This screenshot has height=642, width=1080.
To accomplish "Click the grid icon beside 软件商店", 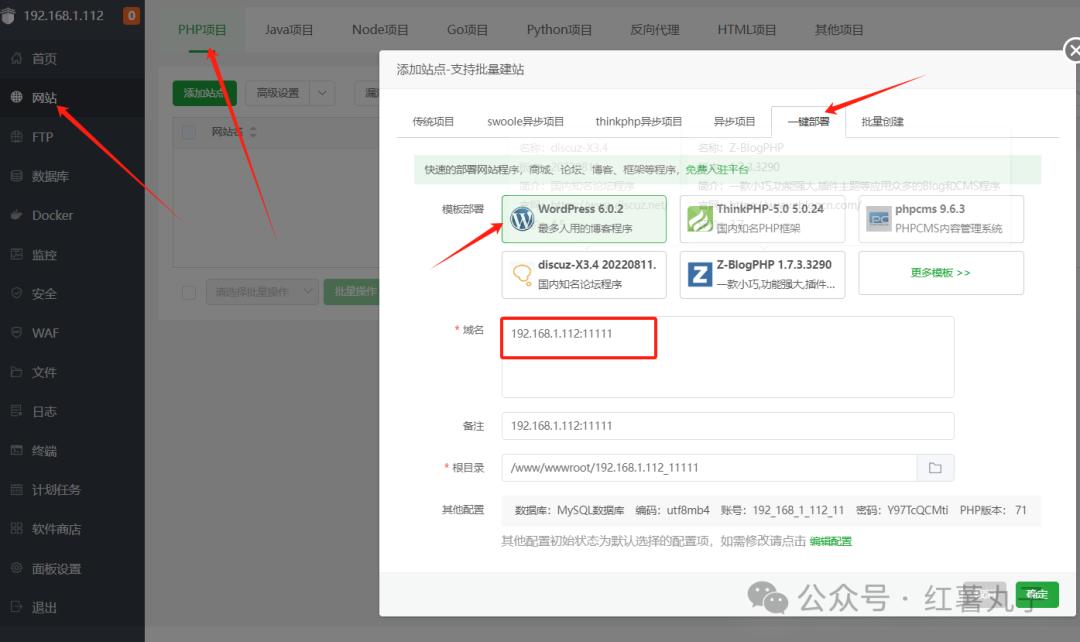I will 17,528.
